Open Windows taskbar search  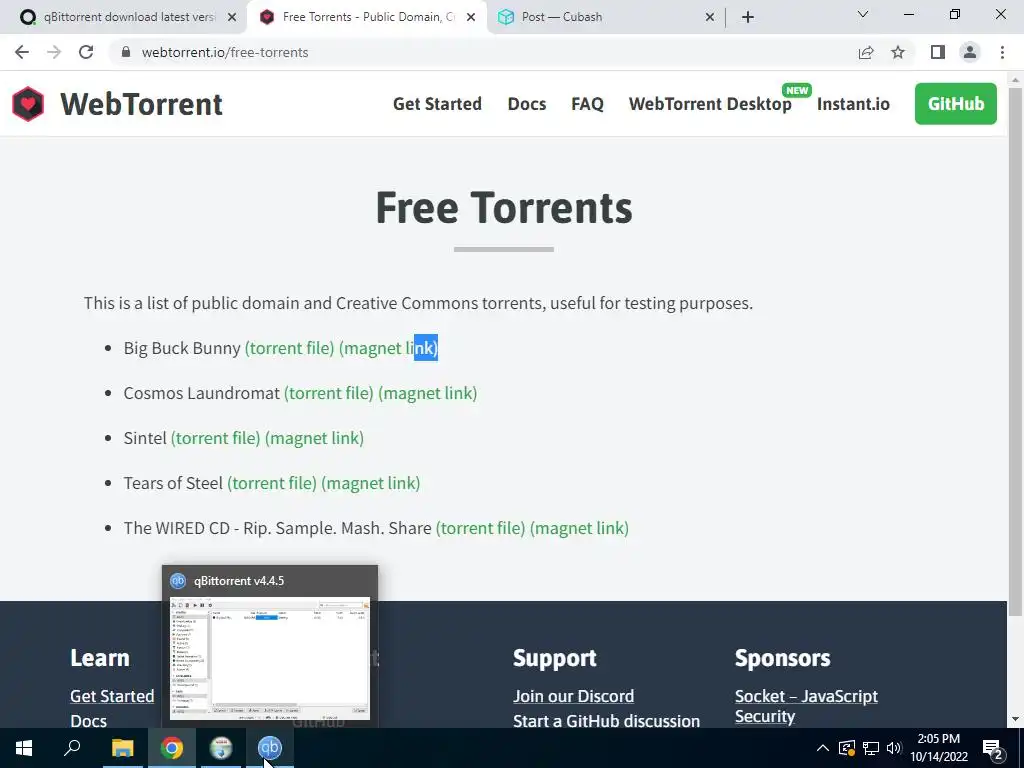point(72,748)
